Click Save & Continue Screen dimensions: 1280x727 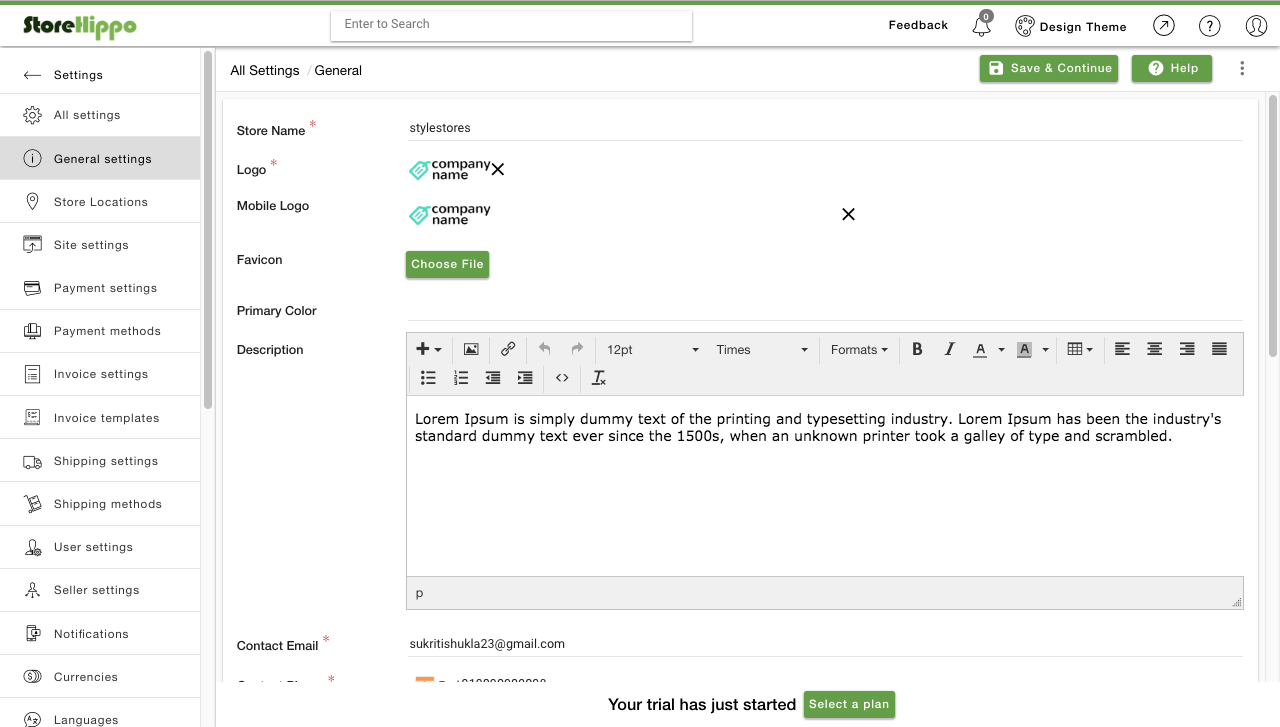(1049, 68)
